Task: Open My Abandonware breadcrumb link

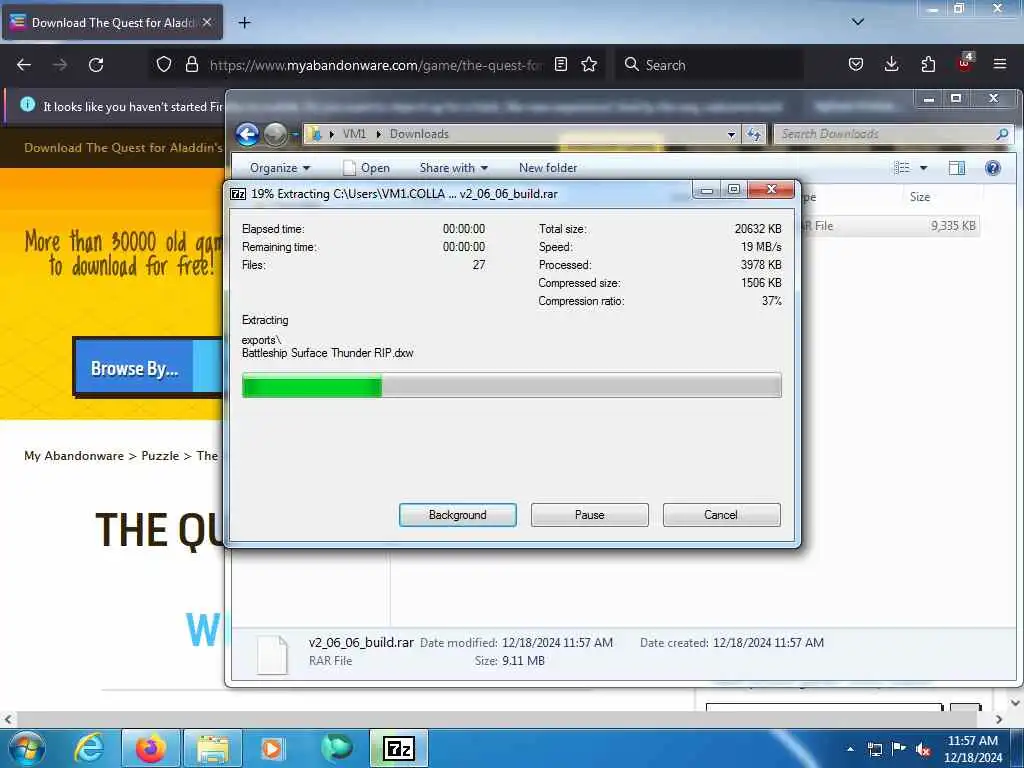Action: pos(74,456)
